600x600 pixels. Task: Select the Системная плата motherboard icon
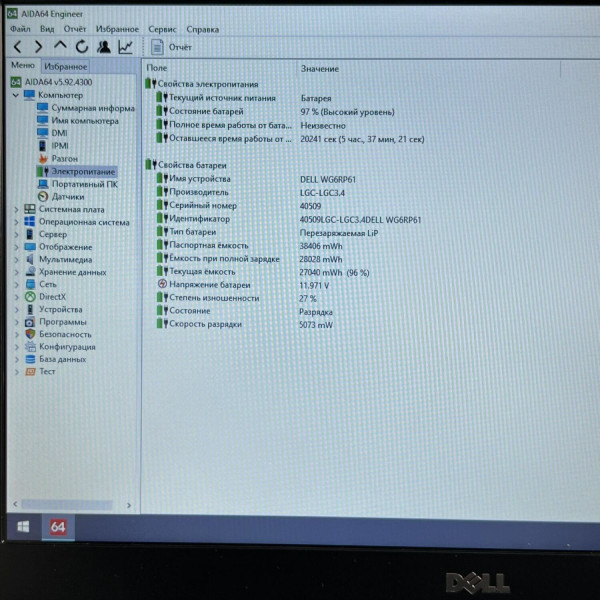tap(30, 209)
